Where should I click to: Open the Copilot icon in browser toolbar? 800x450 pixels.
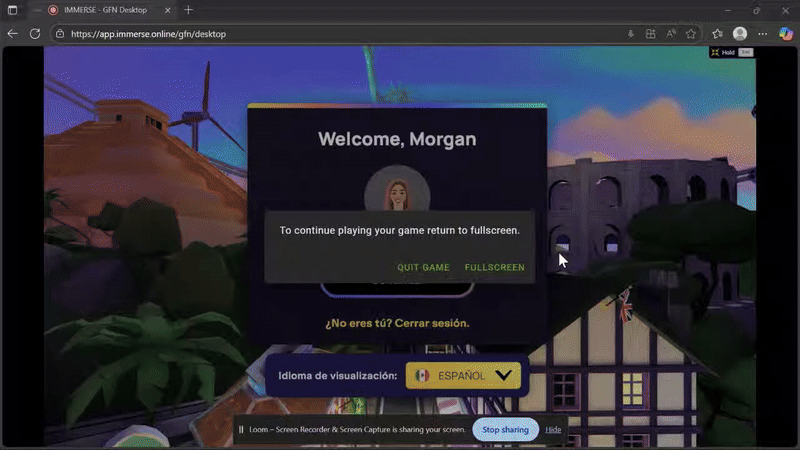click(786, 33)
